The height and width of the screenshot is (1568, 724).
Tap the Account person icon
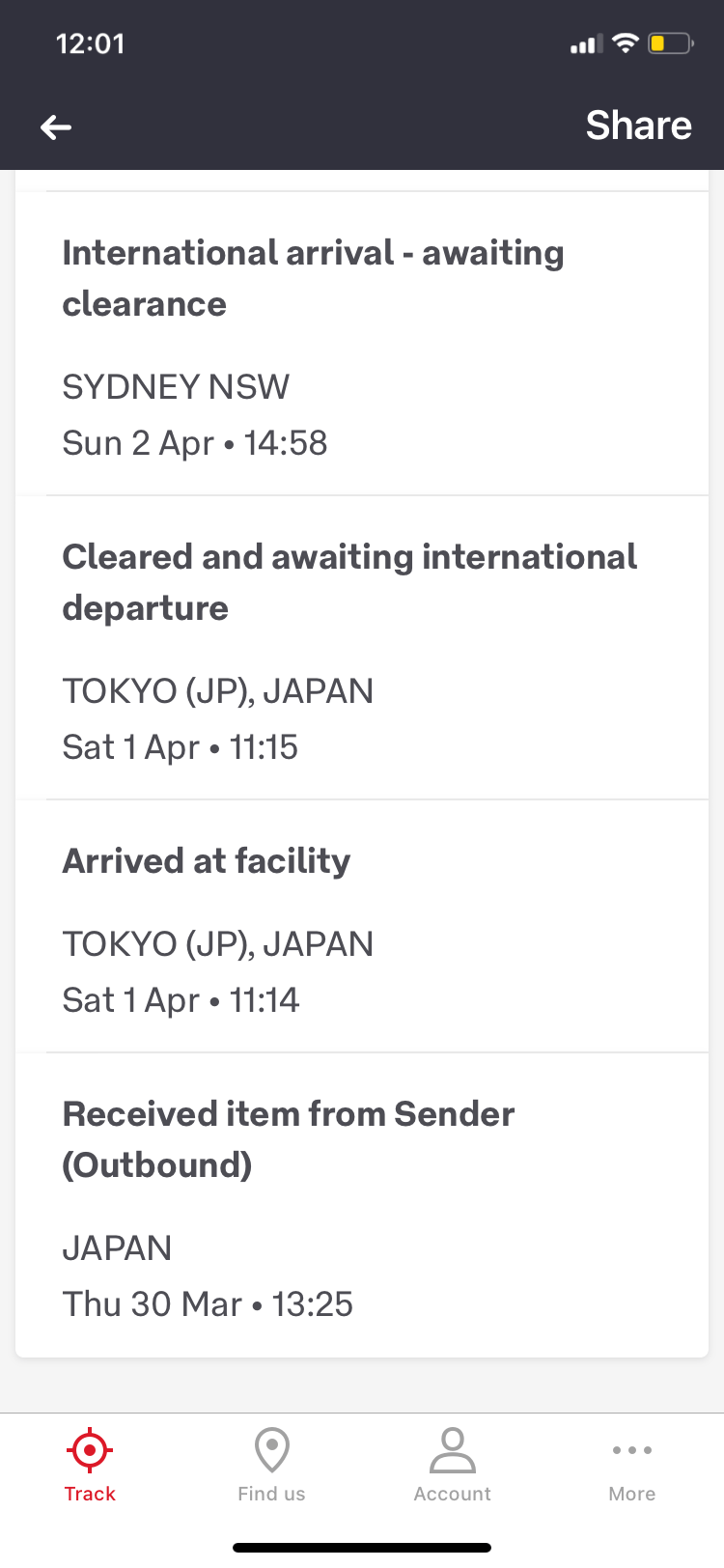[x=452, y=1449]
